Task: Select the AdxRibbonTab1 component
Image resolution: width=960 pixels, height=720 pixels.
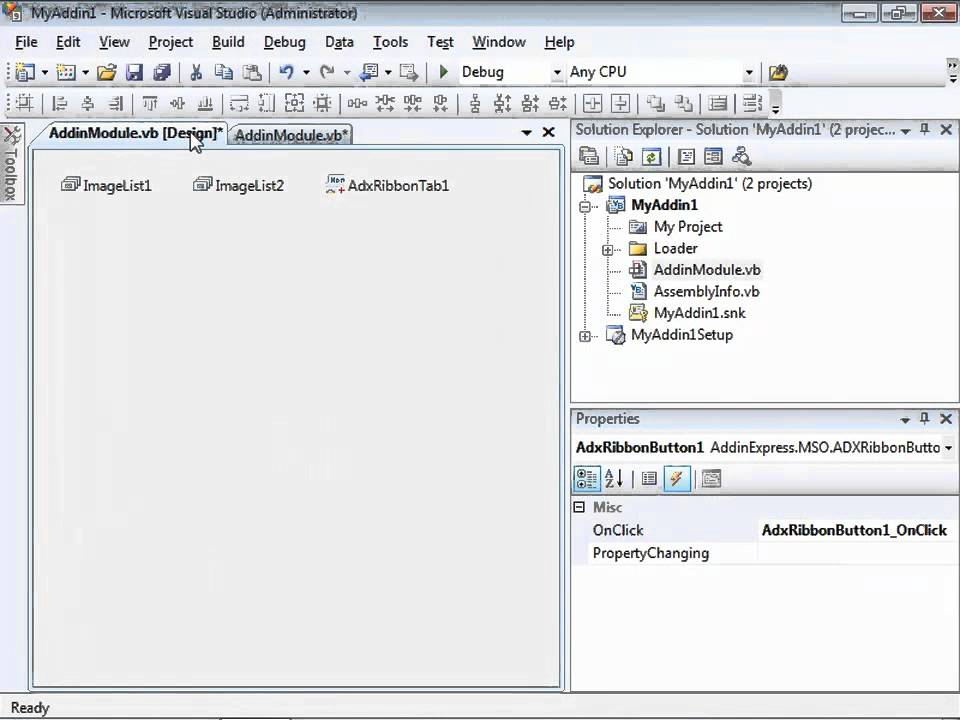Action: pyautogui.click(x=387, y=185)
